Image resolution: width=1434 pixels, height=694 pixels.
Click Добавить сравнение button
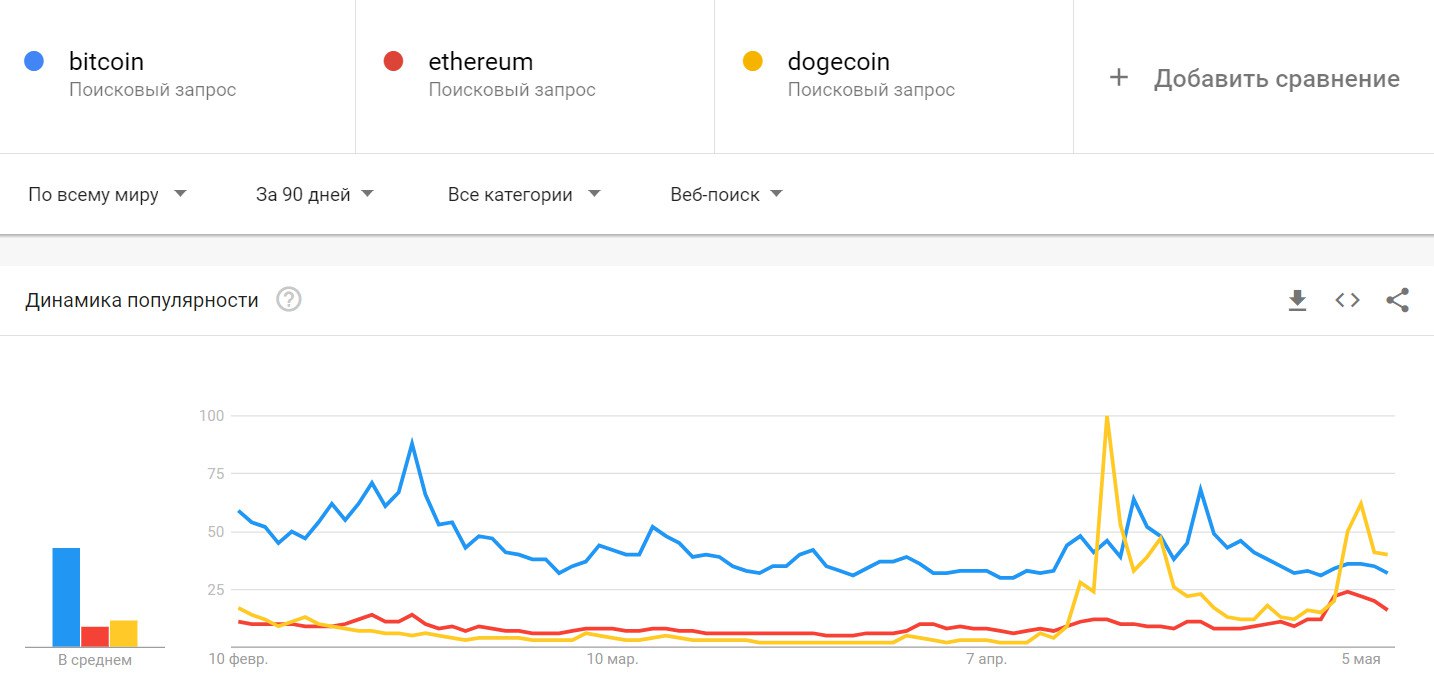1276,79
